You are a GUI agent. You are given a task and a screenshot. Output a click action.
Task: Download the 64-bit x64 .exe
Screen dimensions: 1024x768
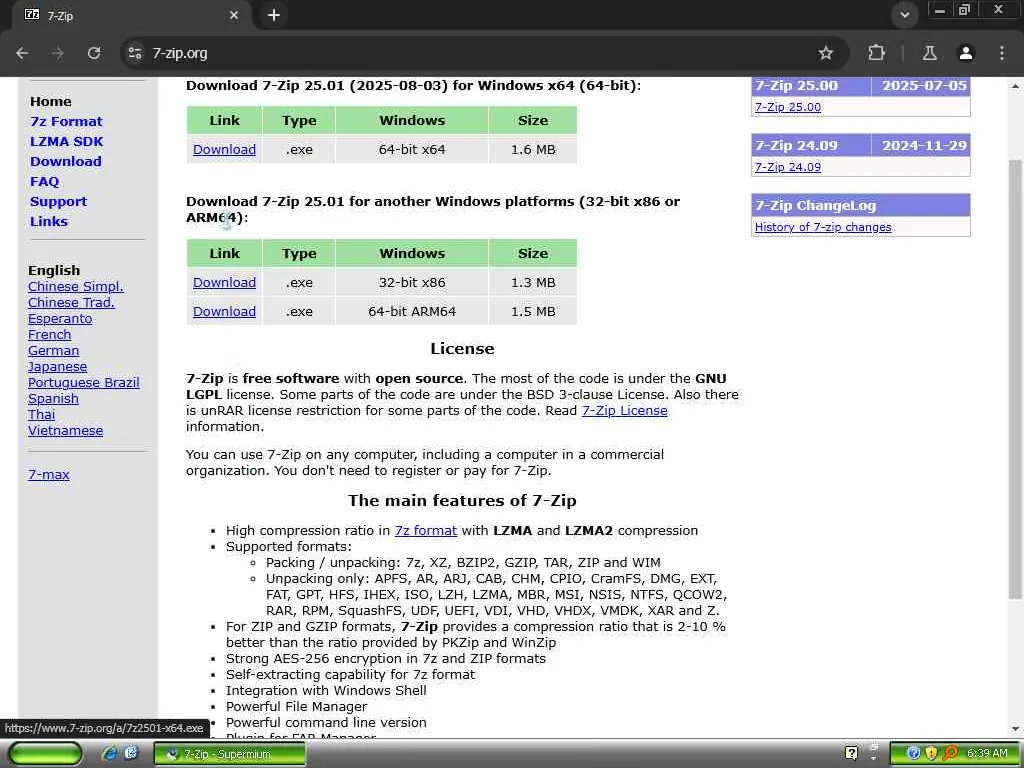coord(224,150)
